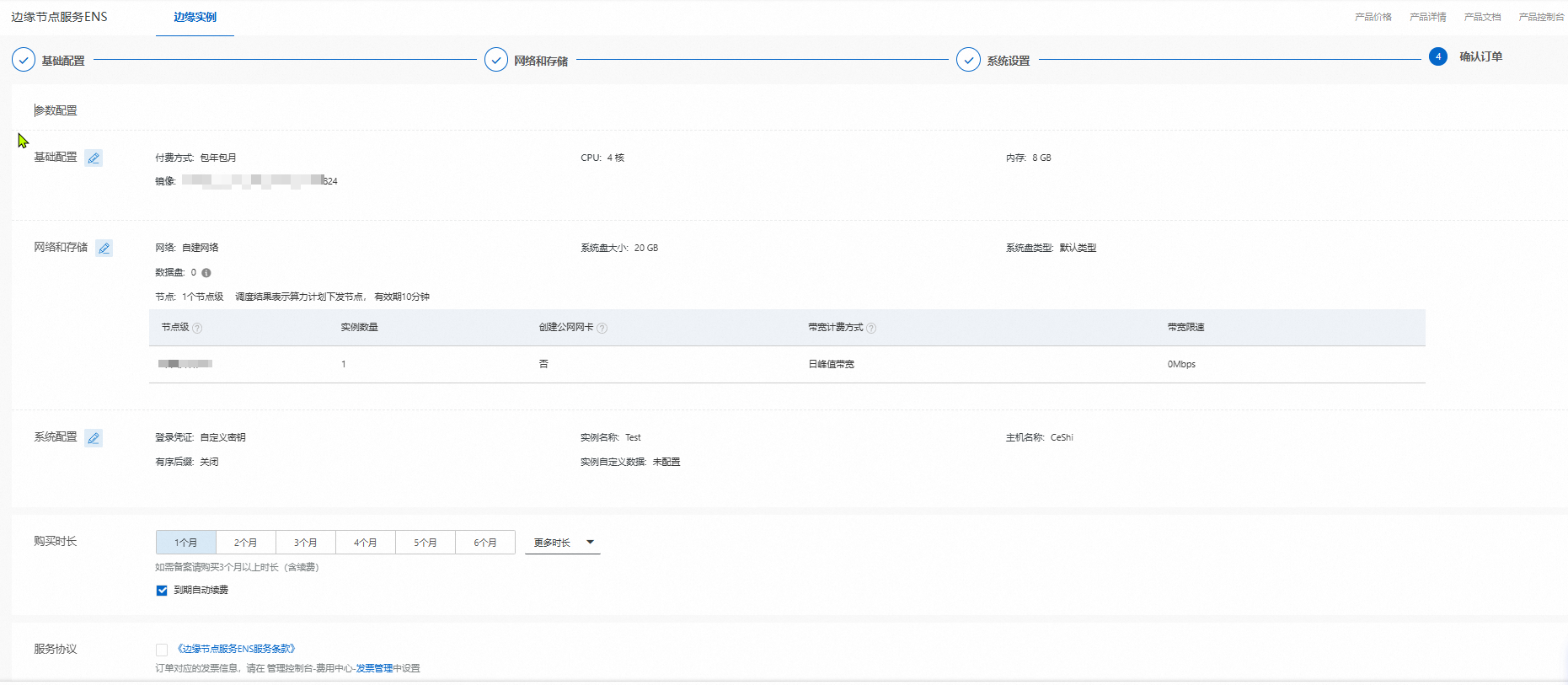Open the 产品控制台 link
1568x685 pixels.
coord(1541,17)
